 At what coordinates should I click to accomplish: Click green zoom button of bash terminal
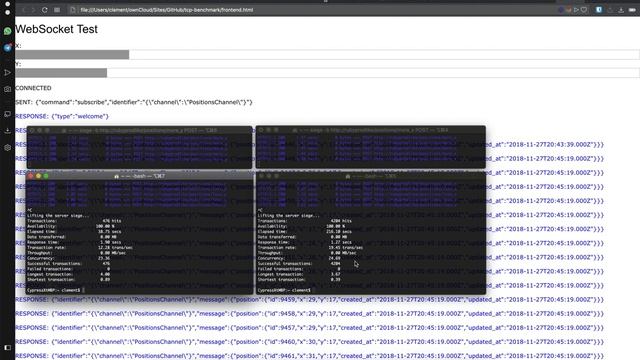[x=46, y=176]
